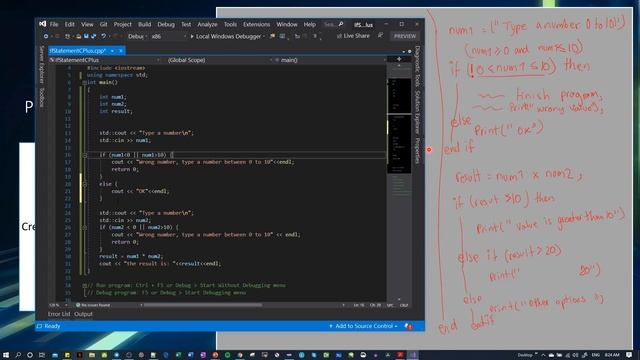The height and width of the screenshot is (360, 640).
Task: Open the Action Center notification icon
Action: 629,355
